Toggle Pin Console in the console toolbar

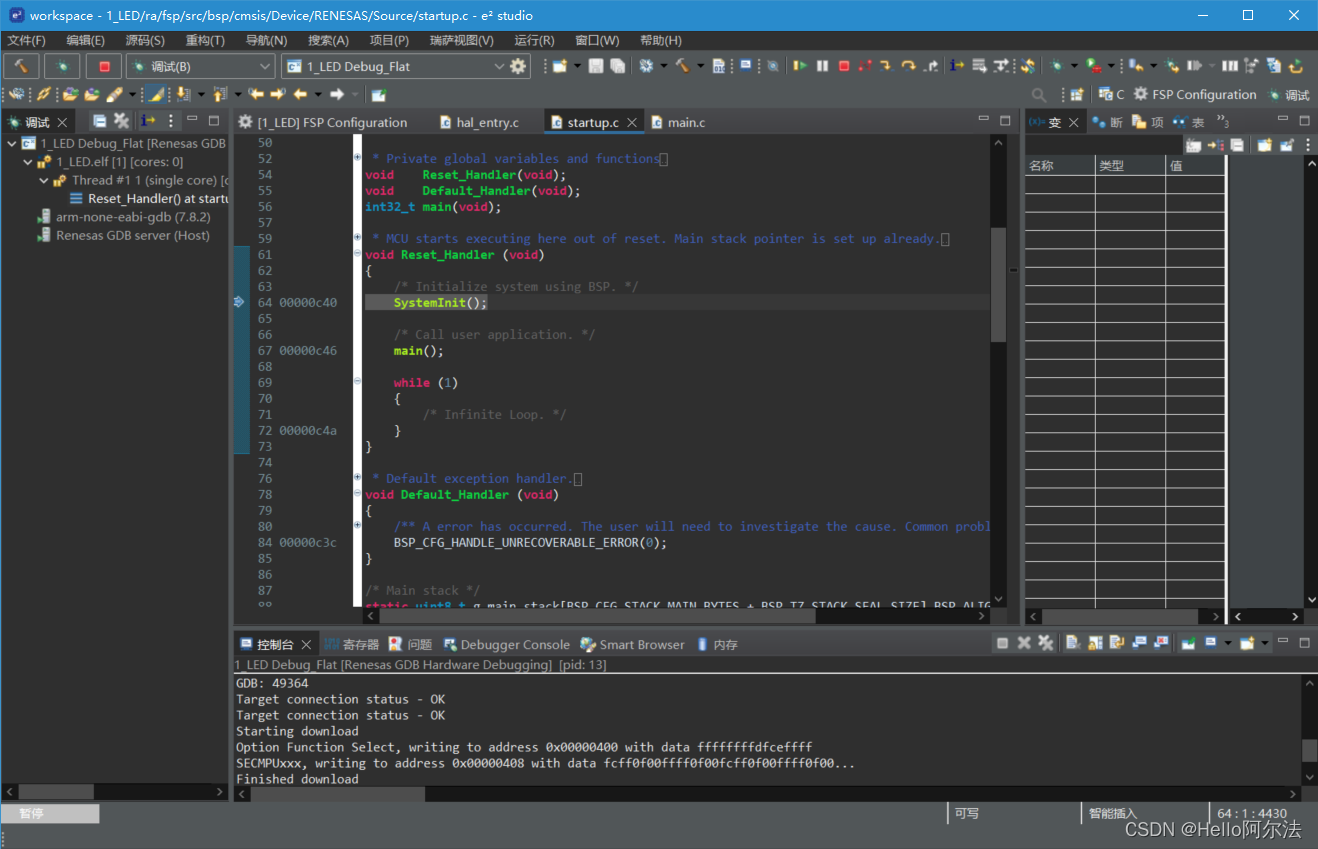(1188, 643)
